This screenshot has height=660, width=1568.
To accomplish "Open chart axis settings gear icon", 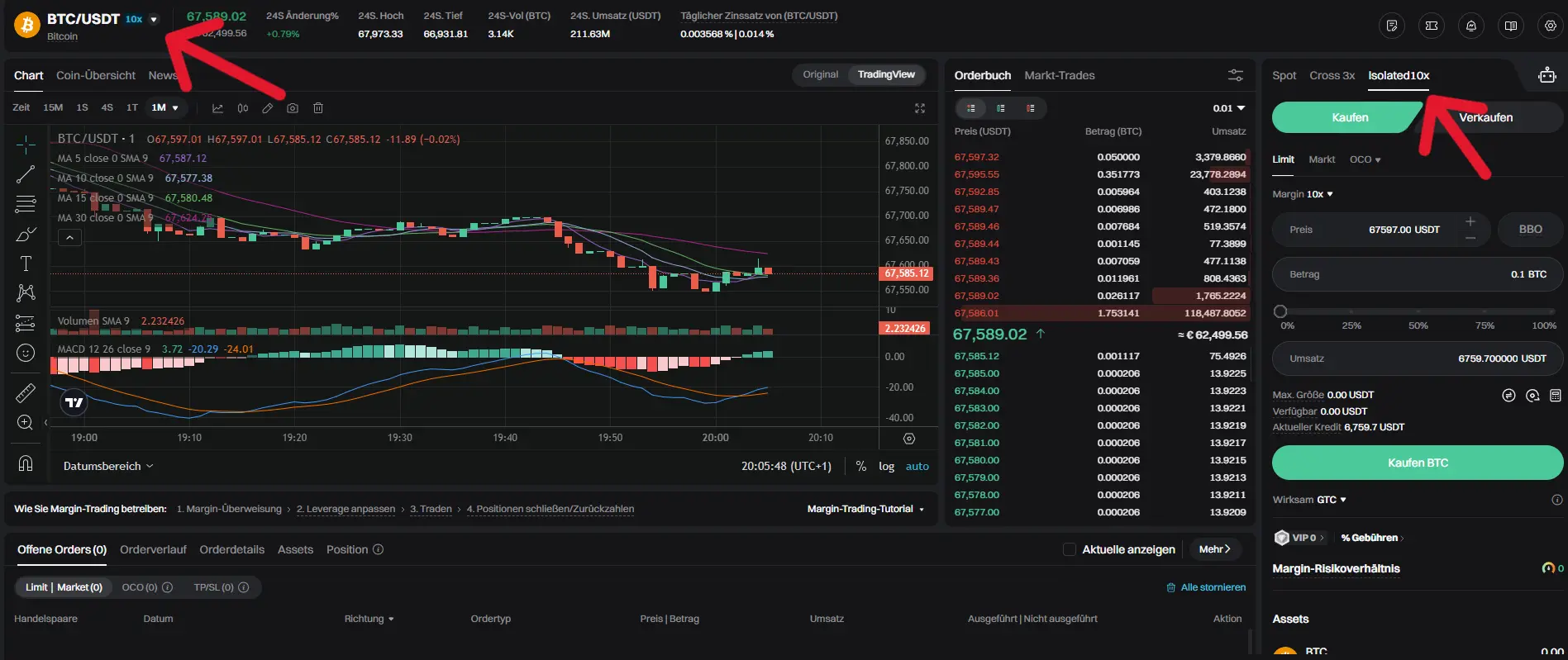I will [909, 439].
